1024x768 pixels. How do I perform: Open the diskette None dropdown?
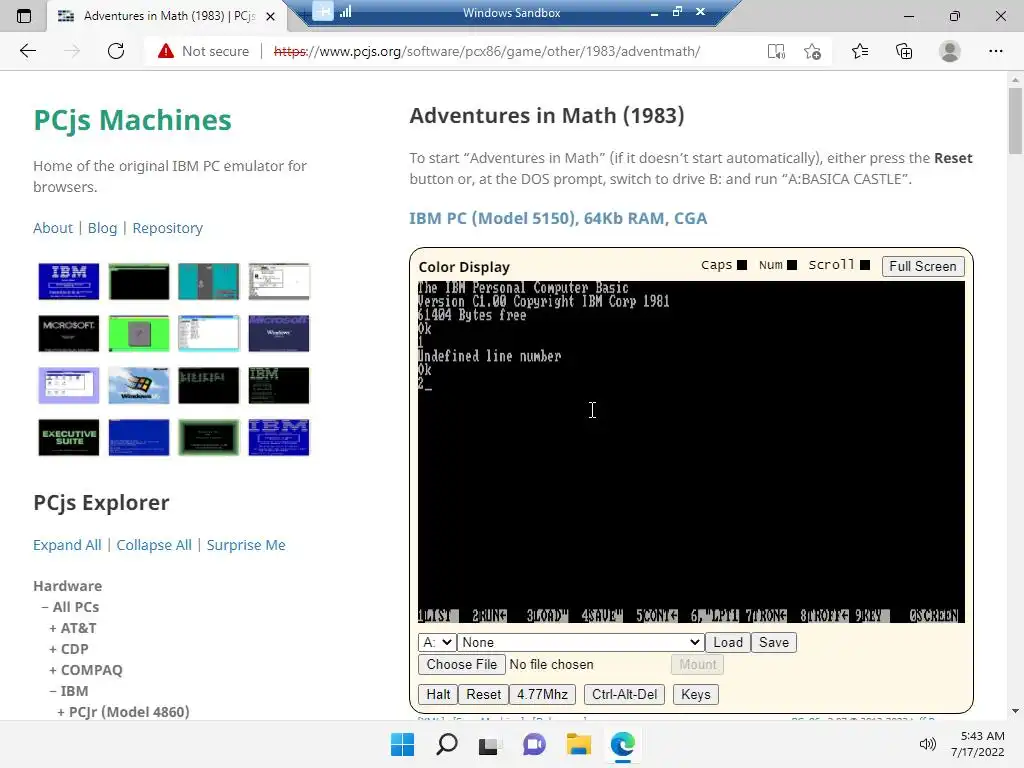click(581, 643)
